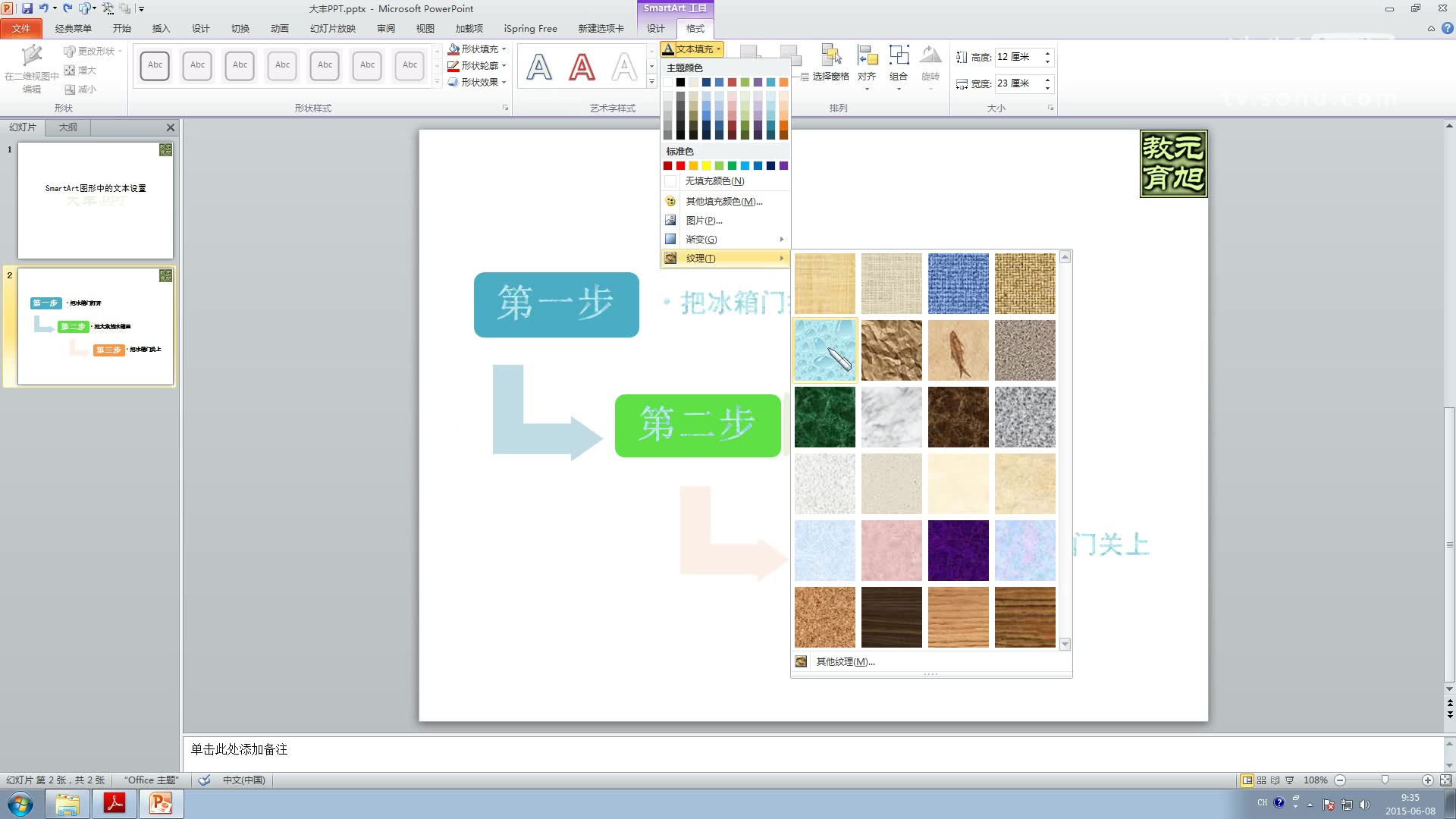Toggle the CH input method in taskbar
1456x819 pixels.
point(1263,802)
